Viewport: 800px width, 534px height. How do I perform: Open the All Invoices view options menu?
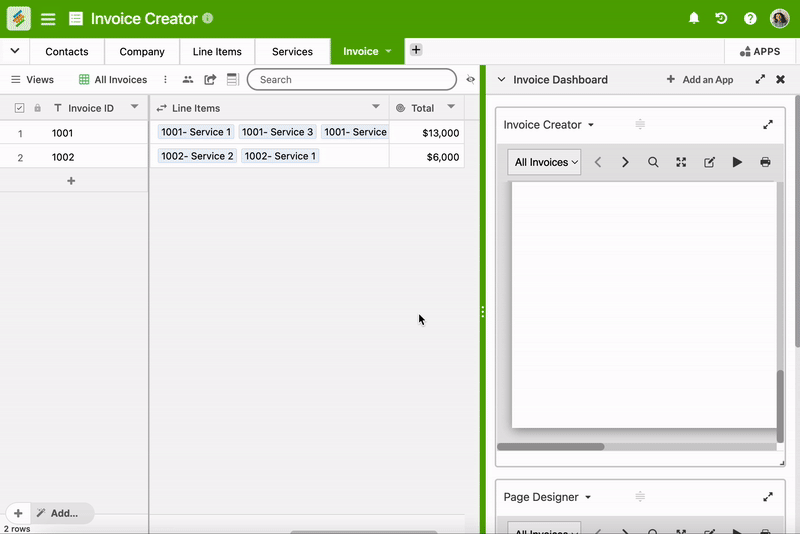(x=165, y=80)
